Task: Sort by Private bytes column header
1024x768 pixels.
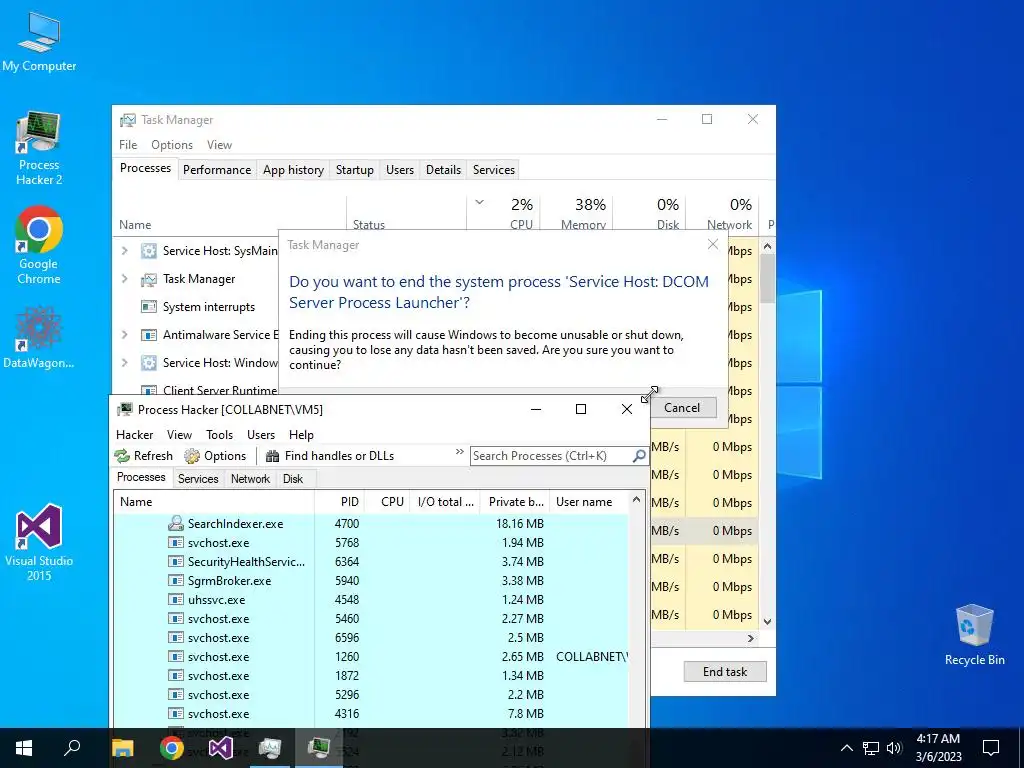Action: (515, 502)
